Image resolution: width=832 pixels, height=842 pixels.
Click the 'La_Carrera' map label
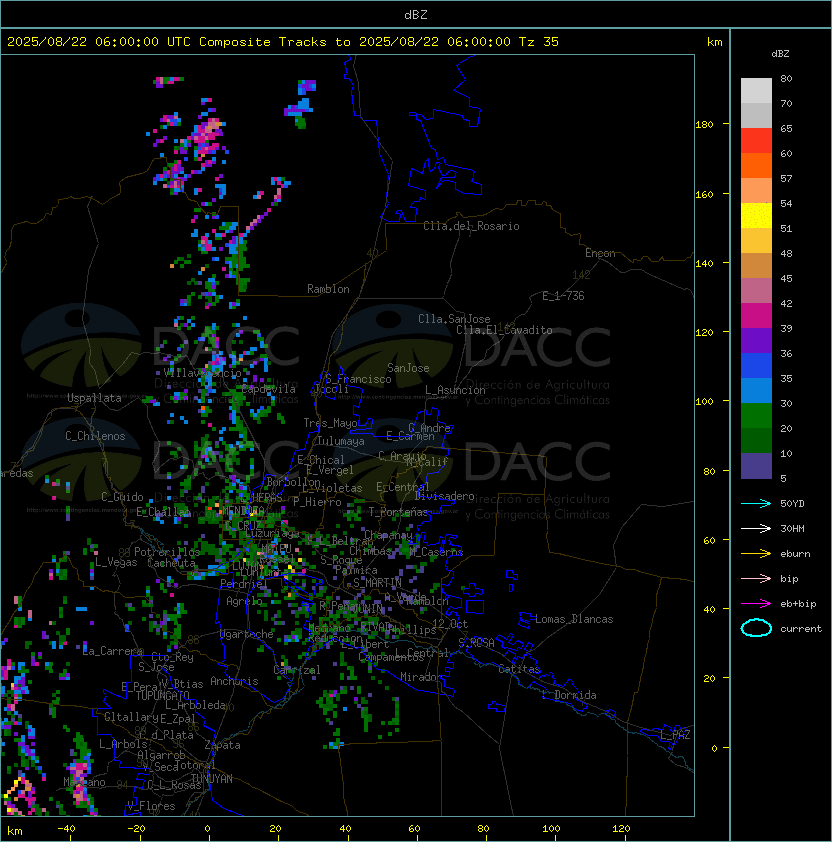pos(113,651)
